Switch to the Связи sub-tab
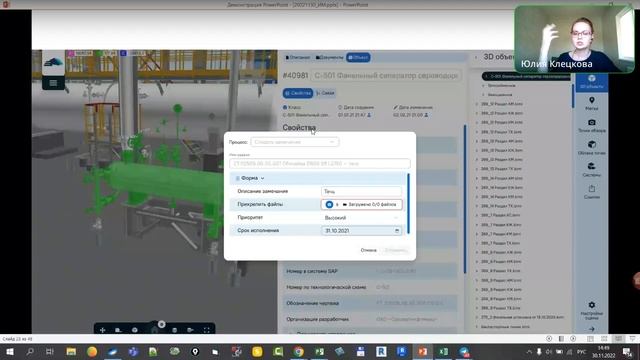 (325, 93)
